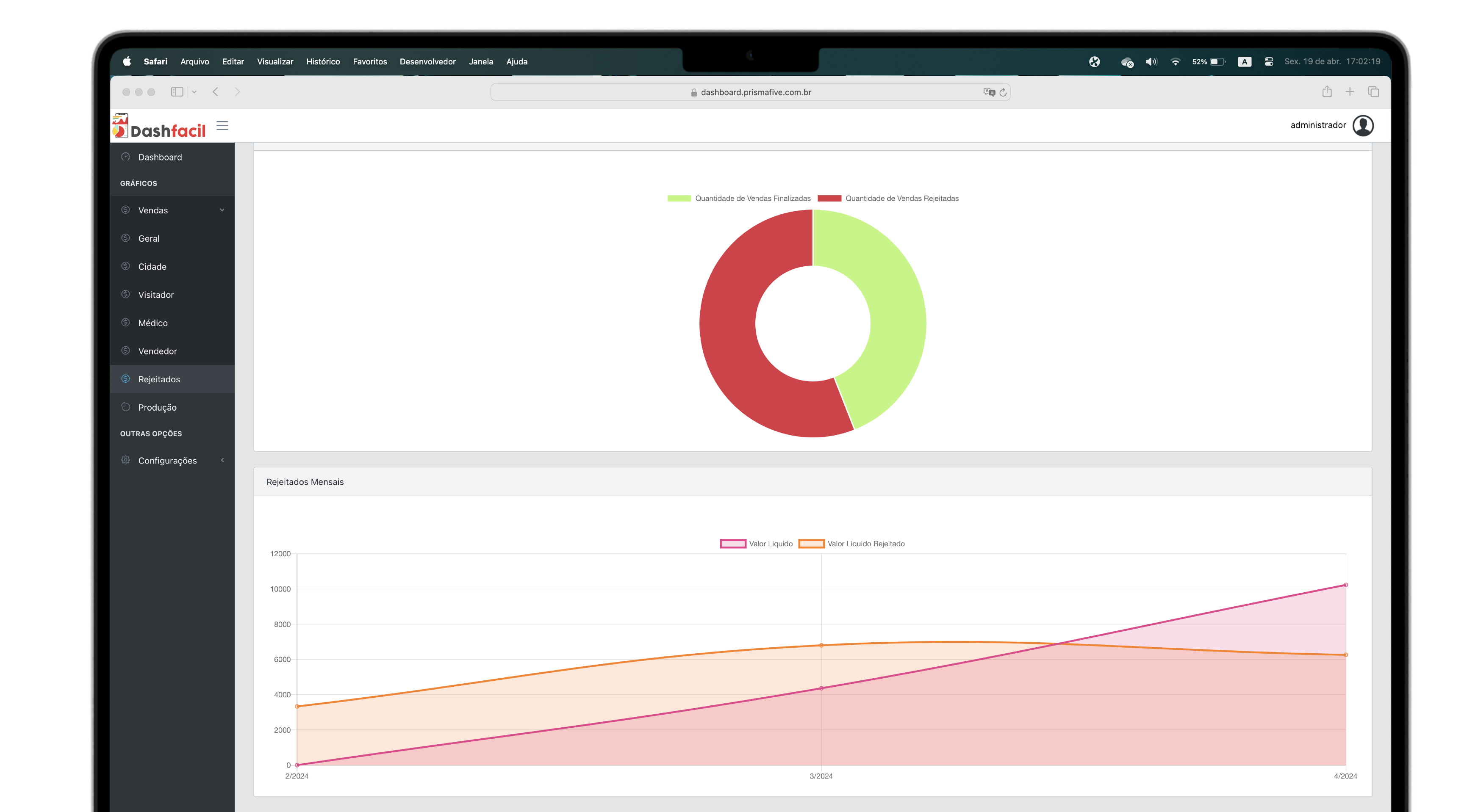The height and width of the screenshot is (812, 1478).
Task: Click the Safari reload page icon
Action: (1003, 92)
